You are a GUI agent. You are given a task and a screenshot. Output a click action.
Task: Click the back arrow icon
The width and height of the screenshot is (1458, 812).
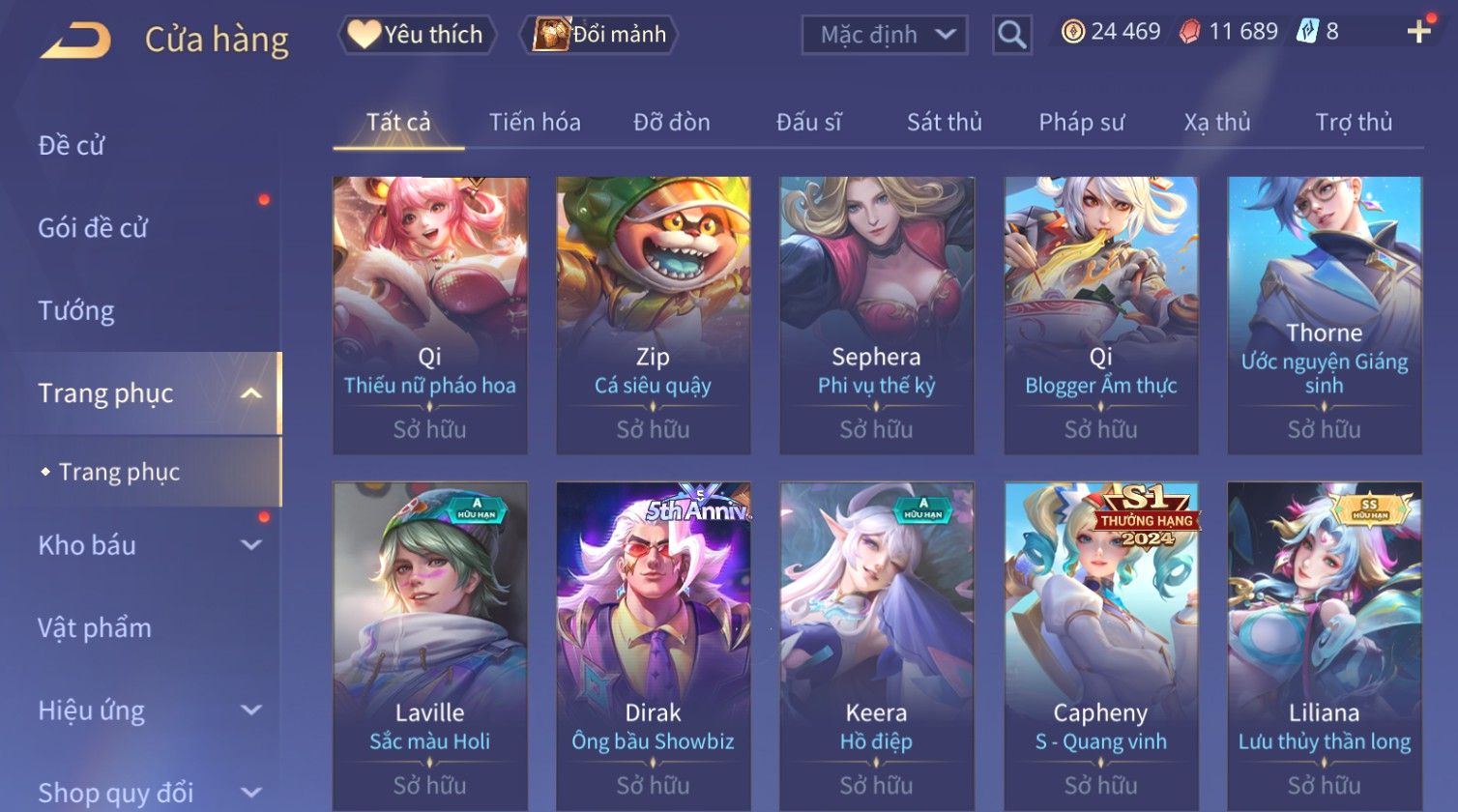coord(75,41)
